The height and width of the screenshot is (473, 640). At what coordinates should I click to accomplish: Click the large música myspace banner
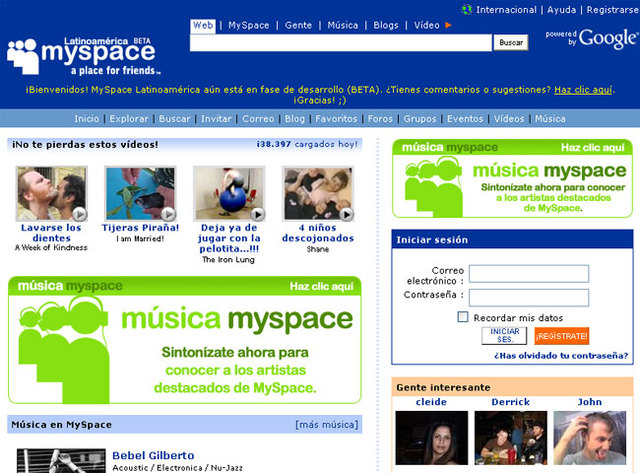185,340
